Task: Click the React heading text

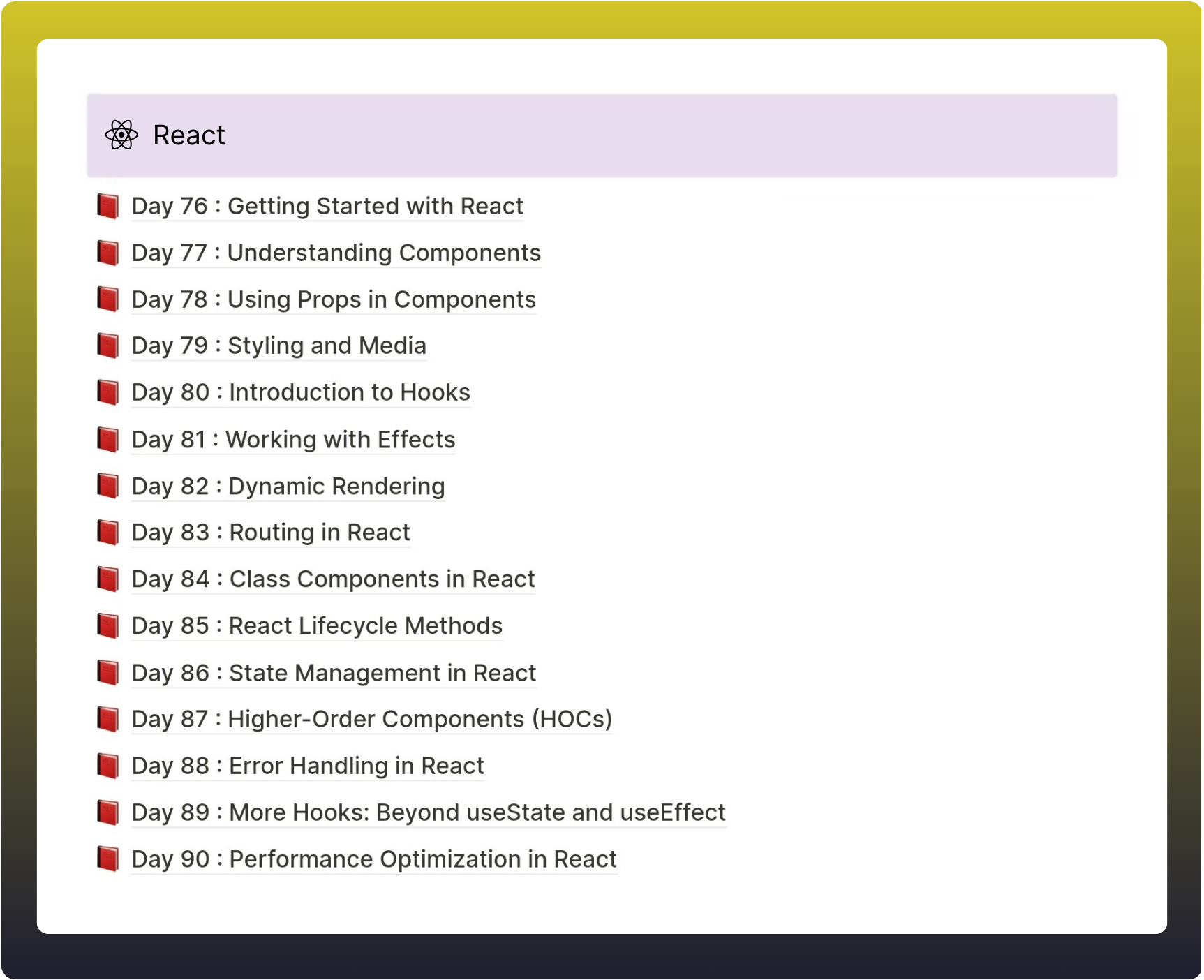Action: (x=189, y=135)
